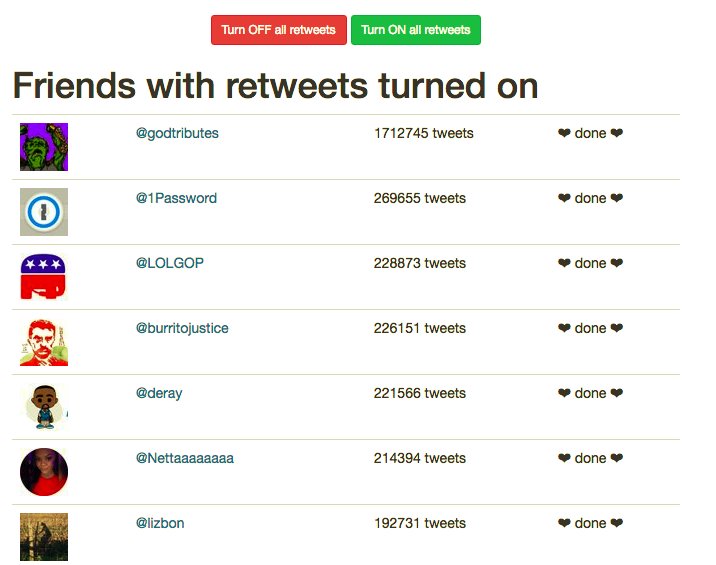Open the @Nettaaaaaaaa profile link
Image resolution: width=716 pixels, height=565 pixels.
[185, 458]
